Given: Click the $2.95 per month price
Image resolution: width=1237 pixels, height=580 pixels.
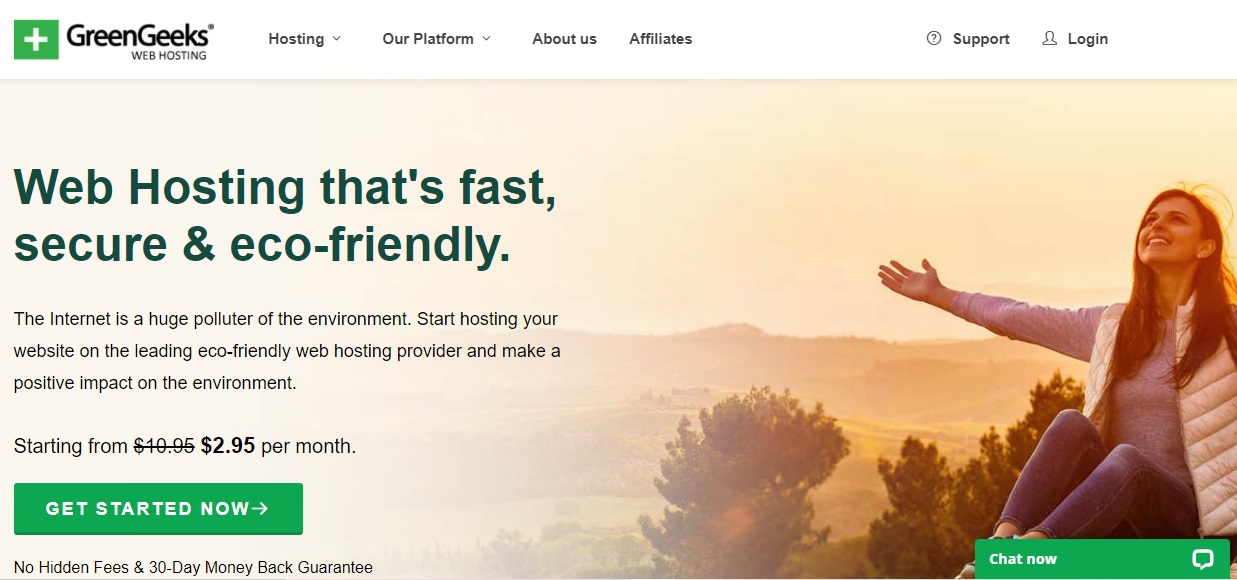Looking at the screenshot, I should tap(278, 446).
